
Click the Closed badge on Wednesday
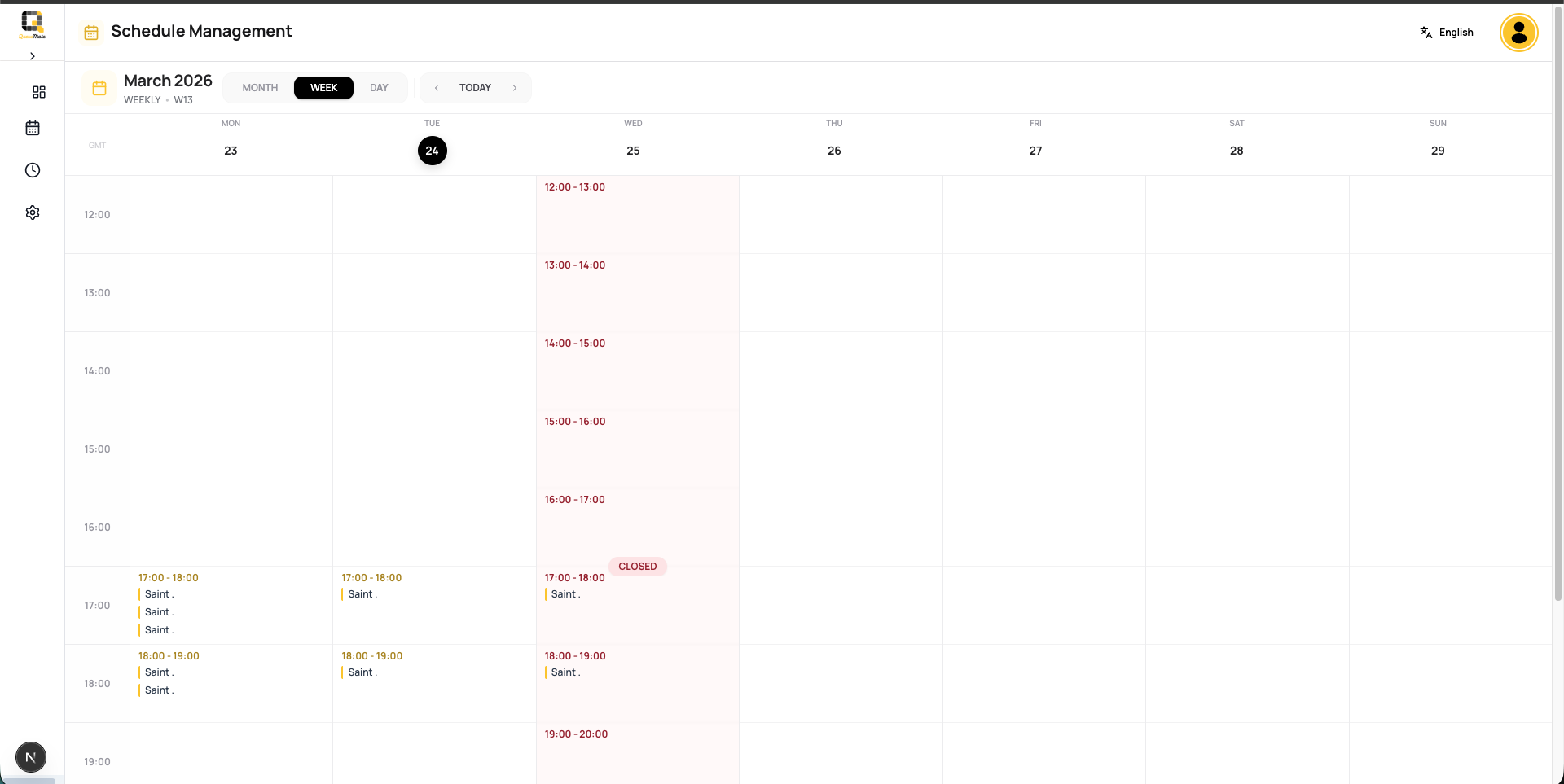(637, 567)
